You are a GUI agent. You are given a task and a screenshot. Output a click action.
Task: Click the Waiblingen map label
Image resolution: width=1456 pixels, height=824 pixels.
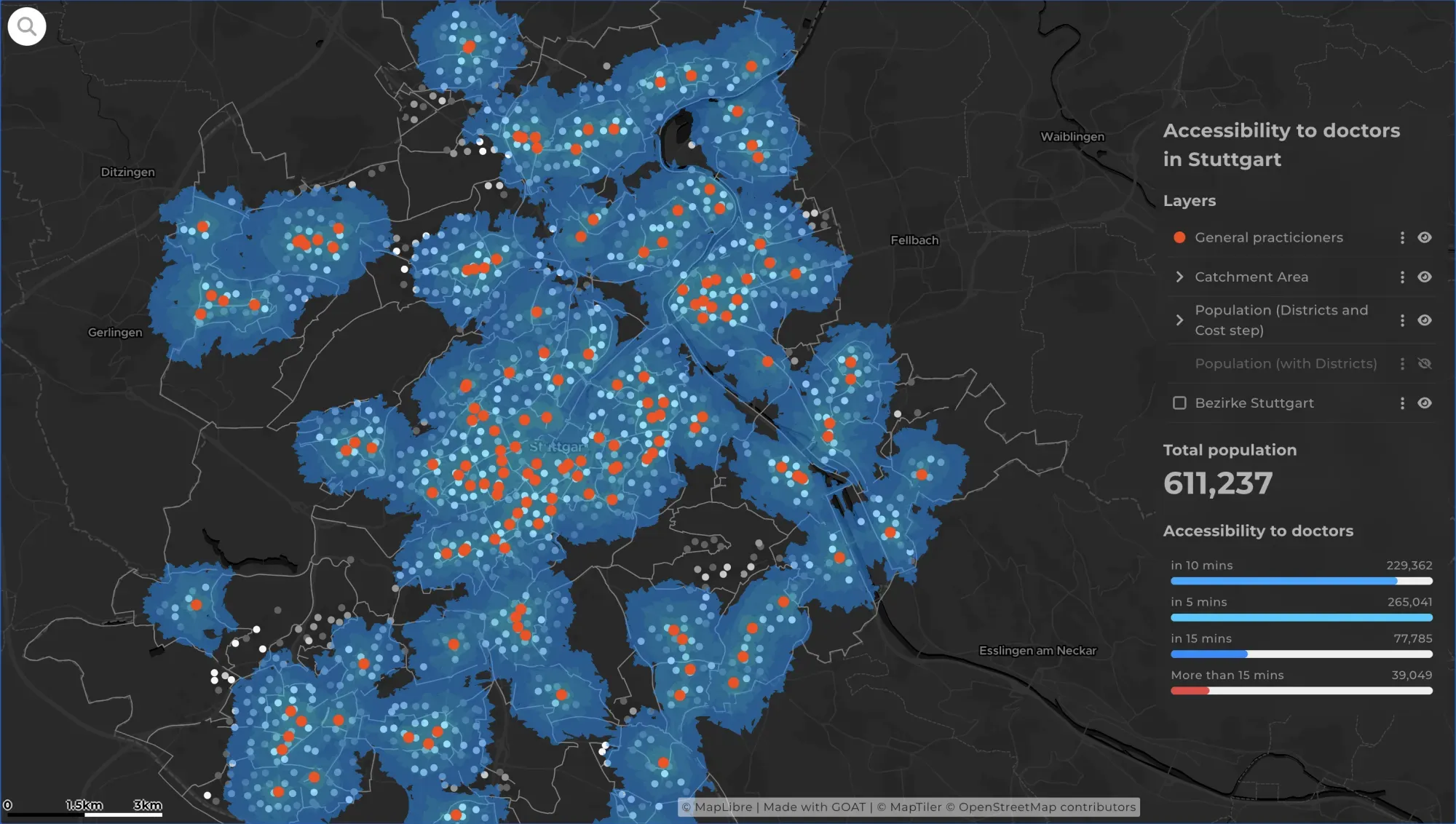(x=1072, y=137)
